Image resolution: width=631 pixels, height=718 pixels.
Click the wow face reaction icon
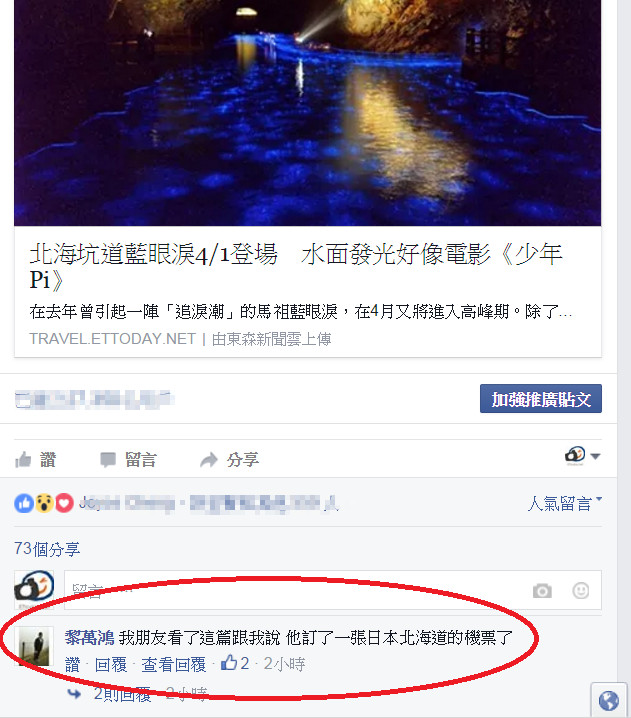(x=44, y=503)
